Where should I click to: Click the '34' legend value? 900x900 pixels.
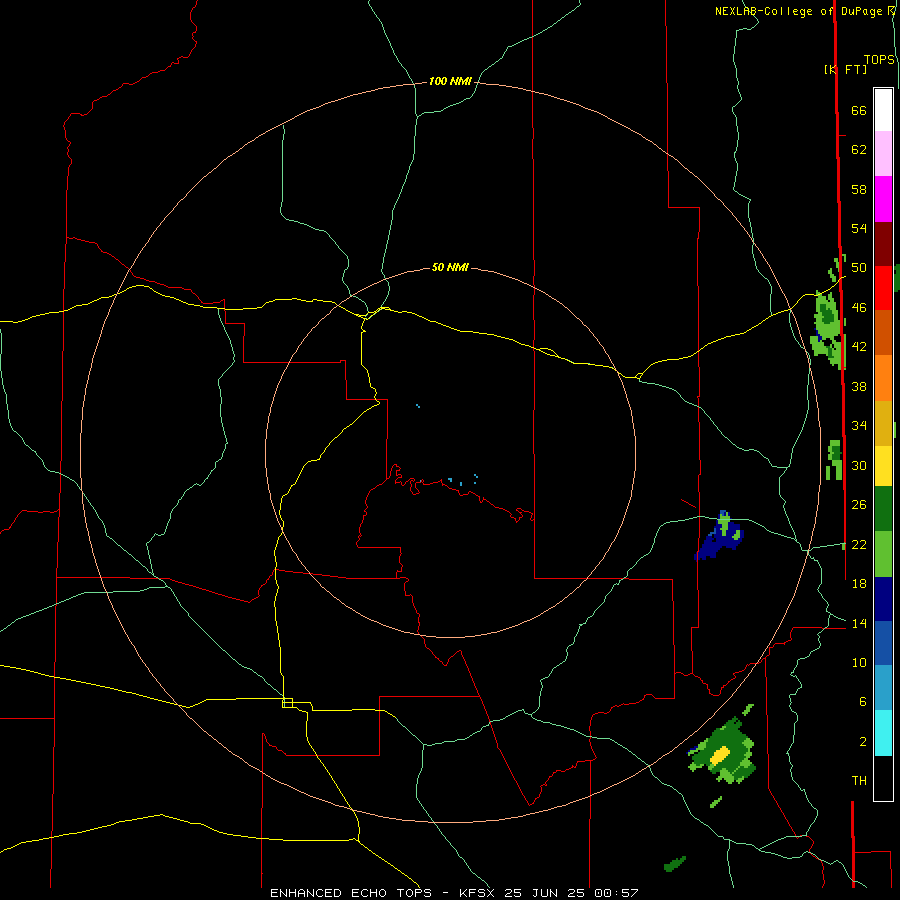[x=859, y=426]
